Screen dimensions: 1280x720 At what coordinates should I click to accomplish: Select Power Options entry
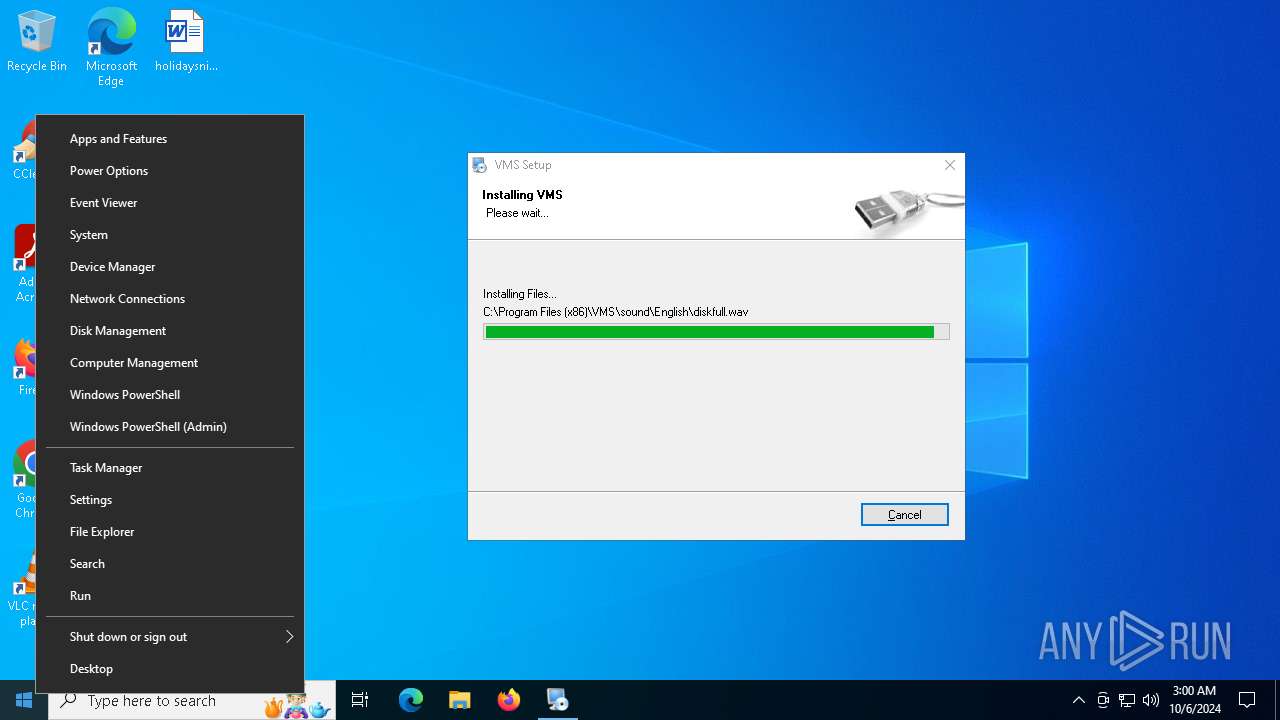pos(170,171)
